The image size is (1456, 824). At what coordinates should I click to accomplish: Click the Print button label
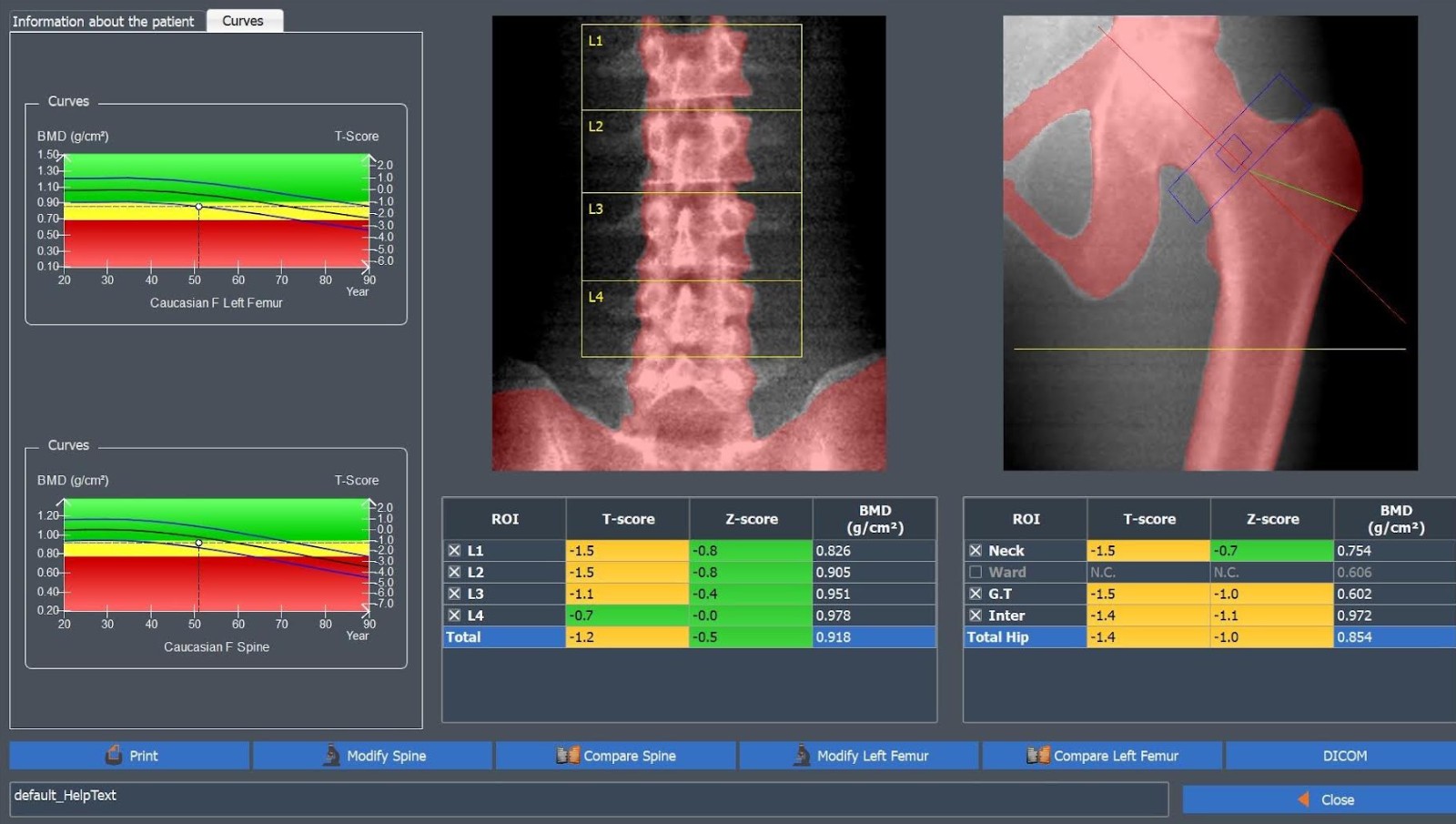(x=144, y=756)
